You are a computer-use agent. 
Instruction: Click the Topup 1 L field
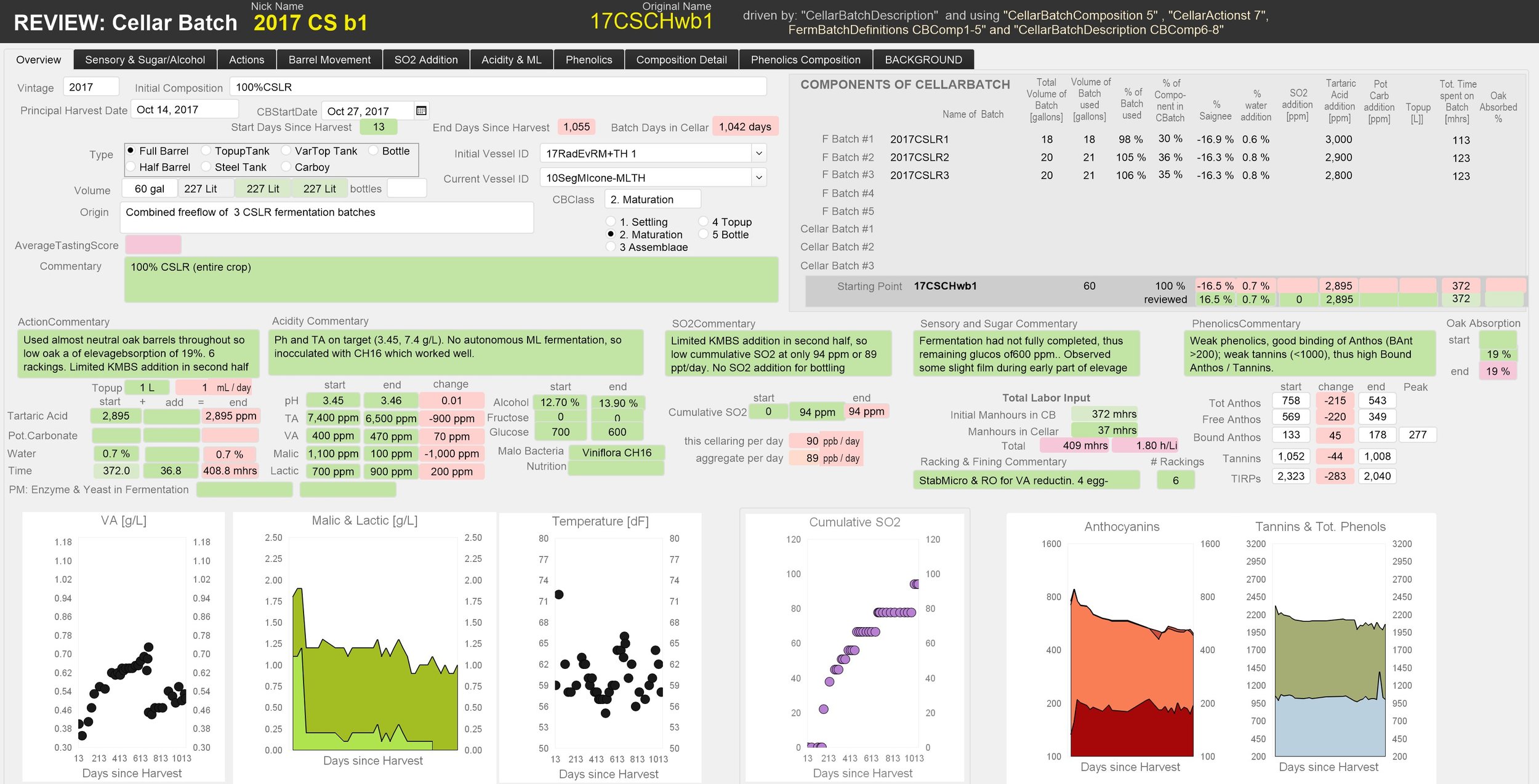(148, 388)
